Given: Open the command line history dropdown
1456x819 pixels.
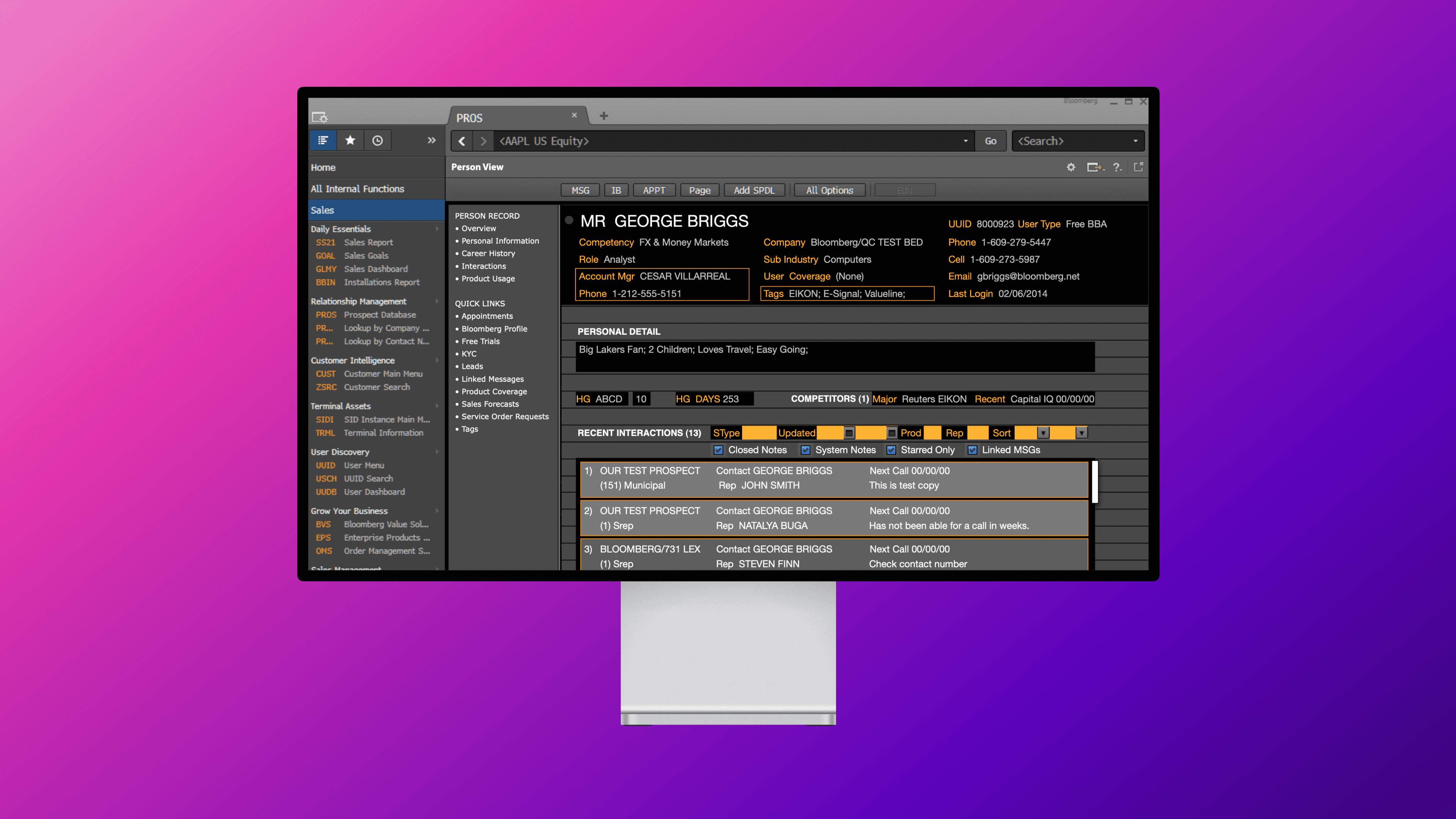Looking at the screenshot, I should point(965,141).
